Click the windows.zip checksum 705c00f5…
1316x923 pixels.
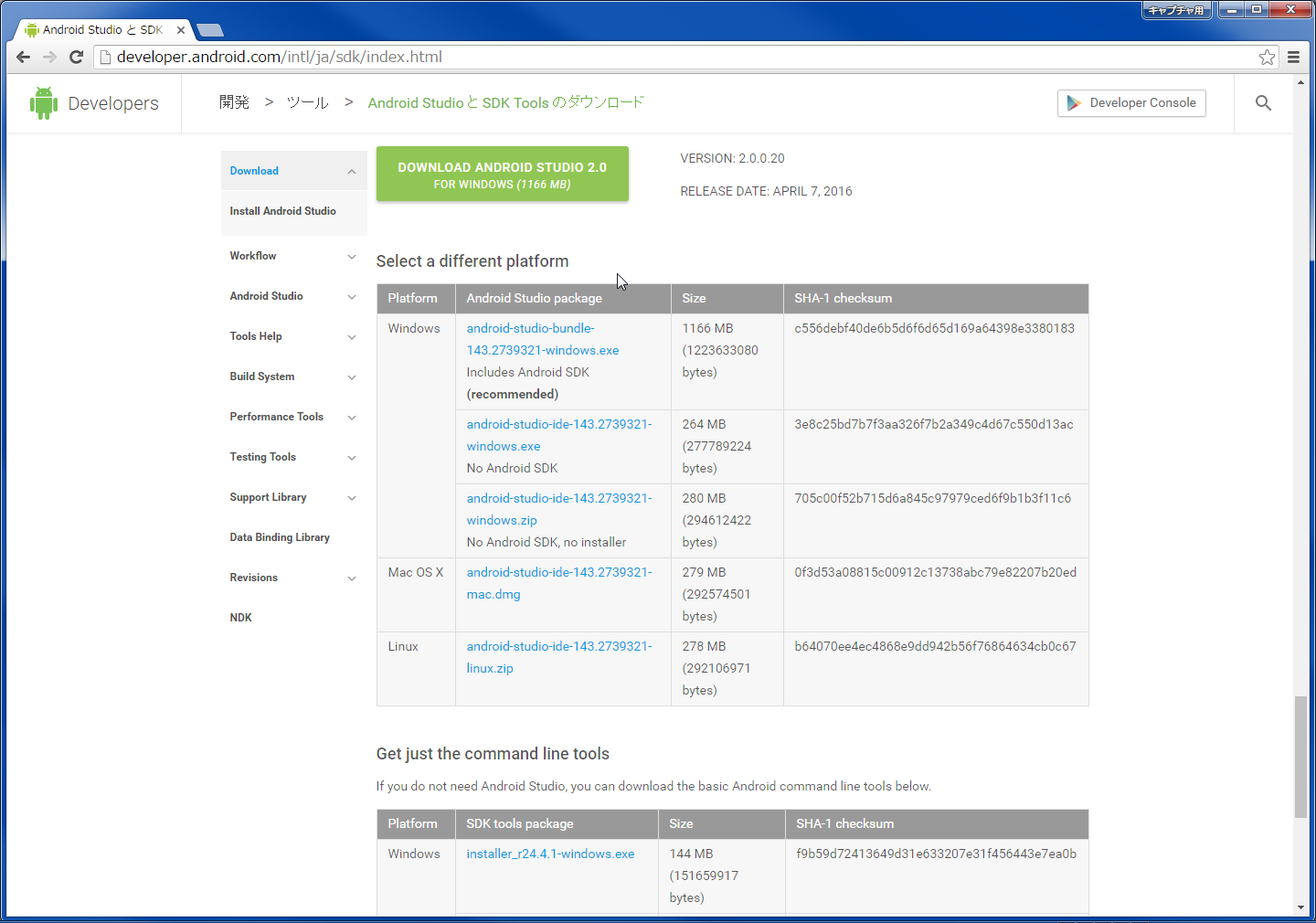pyautogui.click(x=932, y=498)
